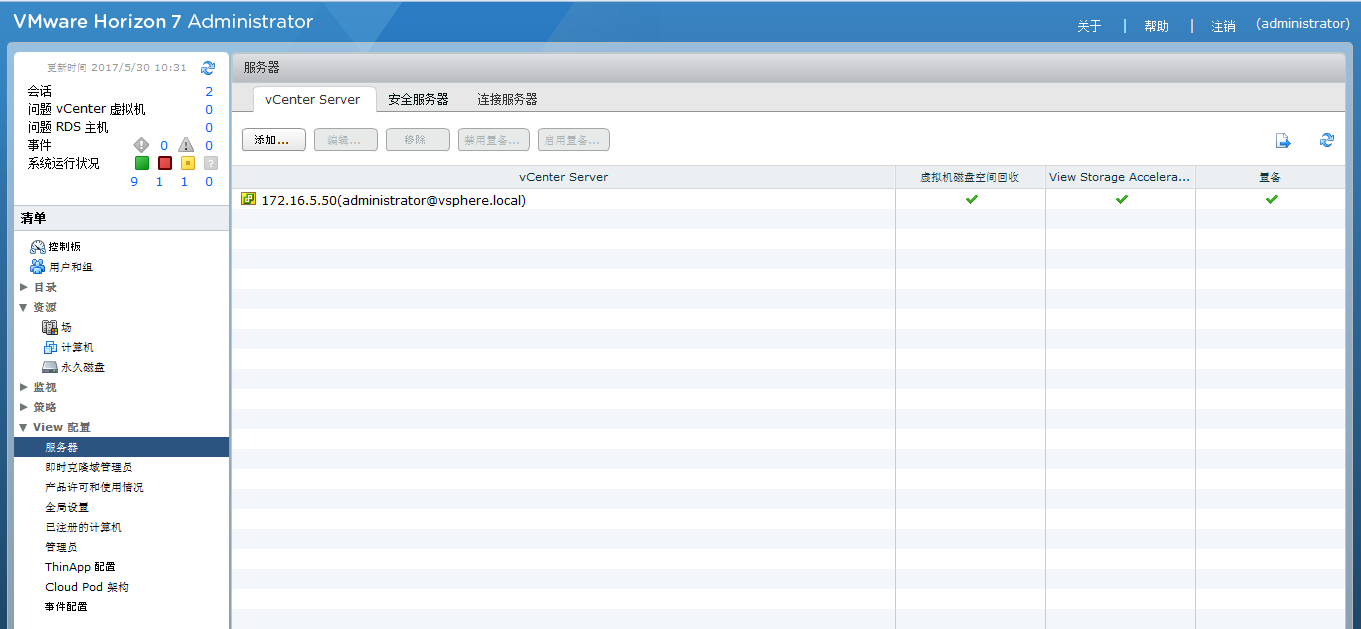Screen dimensions: 1361x629
Task: Switch to the 安全服务器 tab
Action: click(418, 99)
